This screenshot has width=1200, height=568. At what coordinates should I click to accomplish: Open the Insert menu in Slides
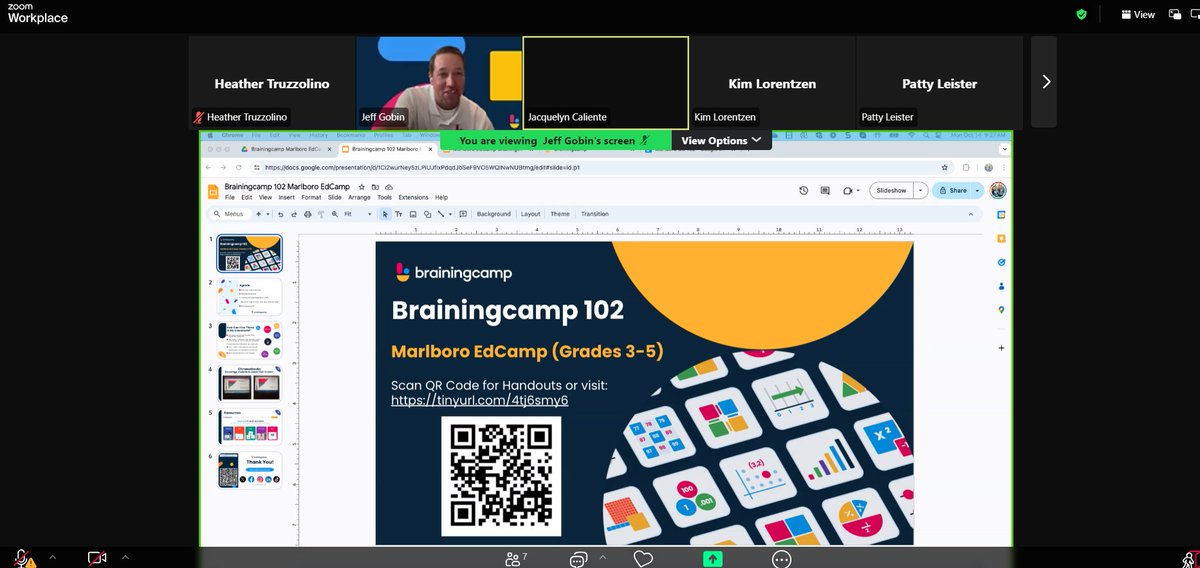click(286, 198)
